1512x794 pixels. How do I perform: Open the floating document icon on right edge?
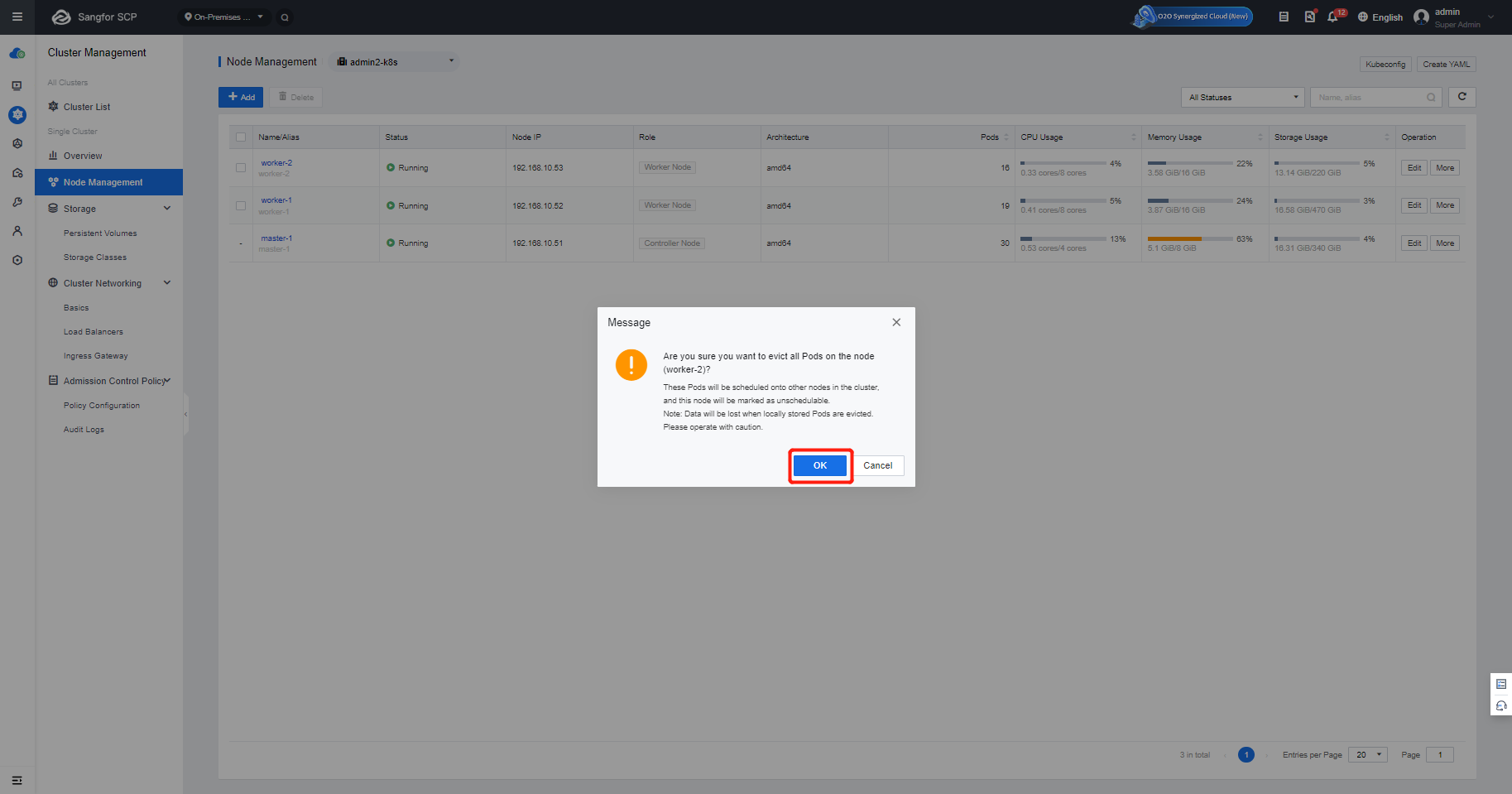coord(1501,684)
